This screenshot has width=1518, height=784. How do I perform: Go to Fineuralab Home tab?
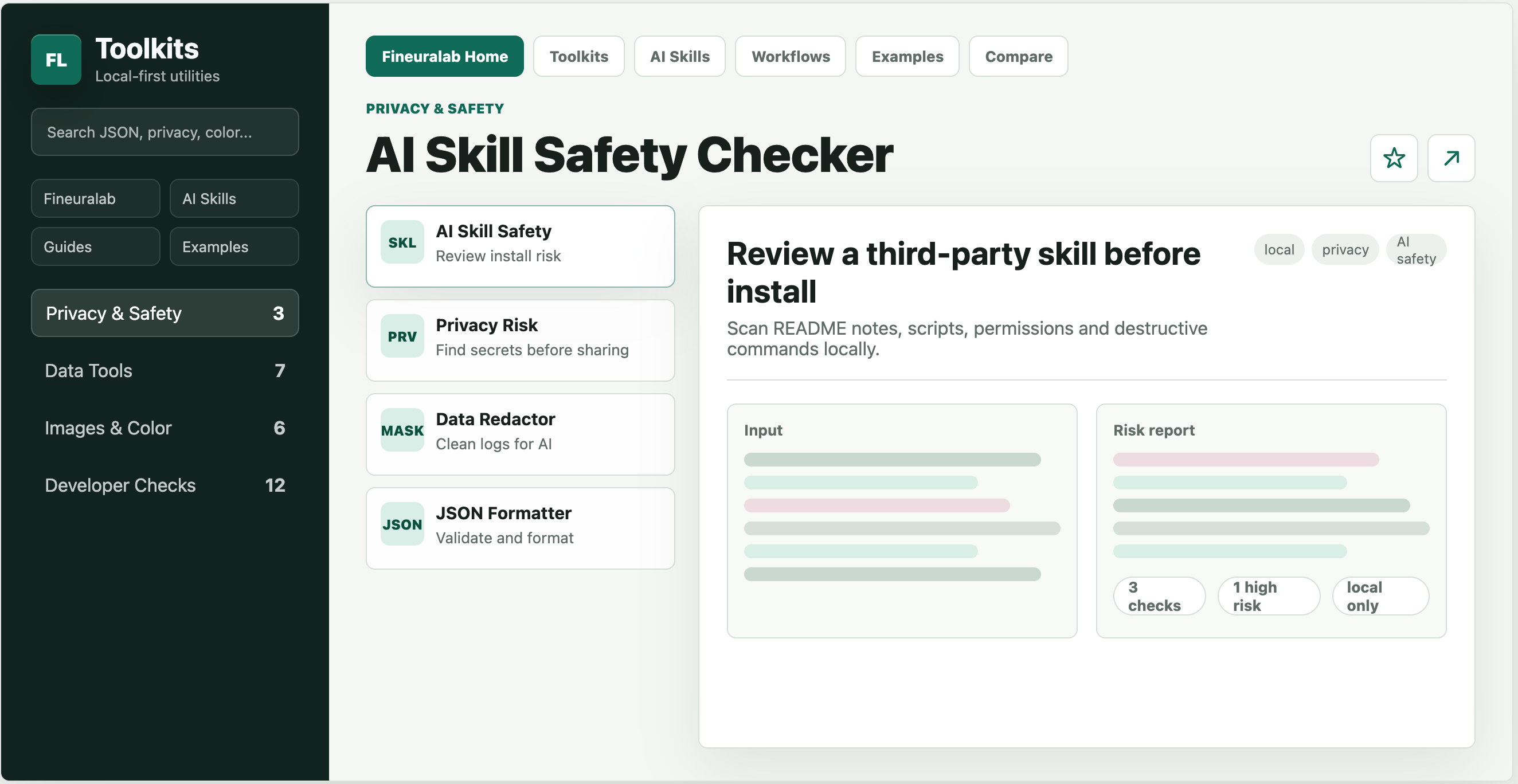[444, 57]
